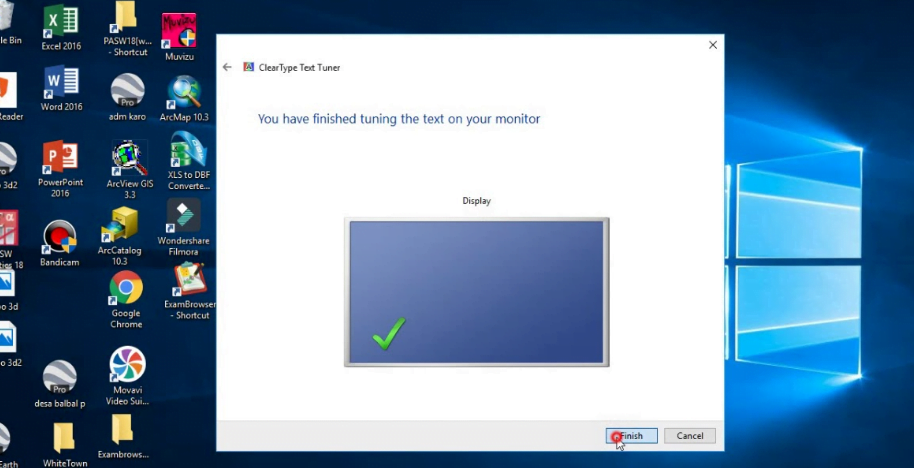
Task: Select the PowerPoint 2016 desktop icon
Action: [61, 168]
